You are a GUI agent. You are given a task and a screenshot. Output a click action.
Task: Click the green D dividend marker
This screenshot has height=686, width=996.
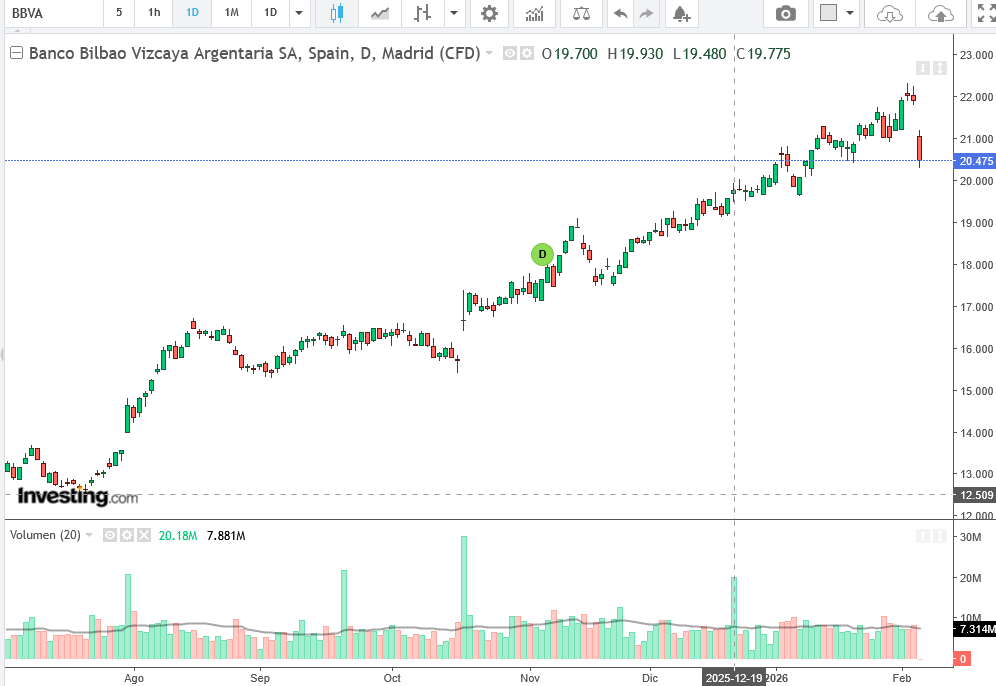coord(542,254)
